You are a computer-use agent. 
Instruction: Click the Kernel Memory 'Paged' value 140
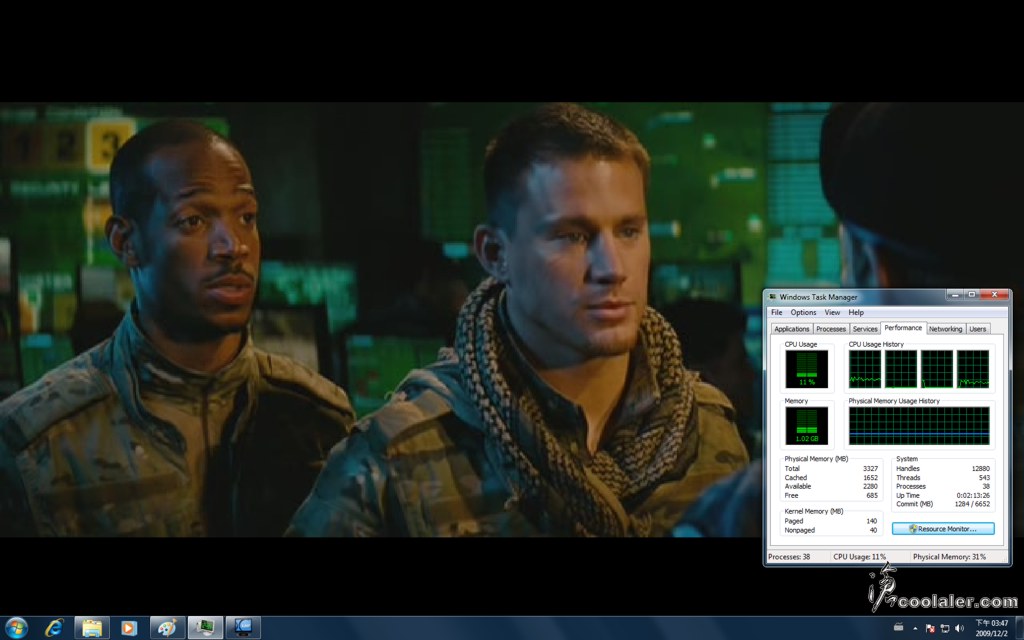[872, 521]
